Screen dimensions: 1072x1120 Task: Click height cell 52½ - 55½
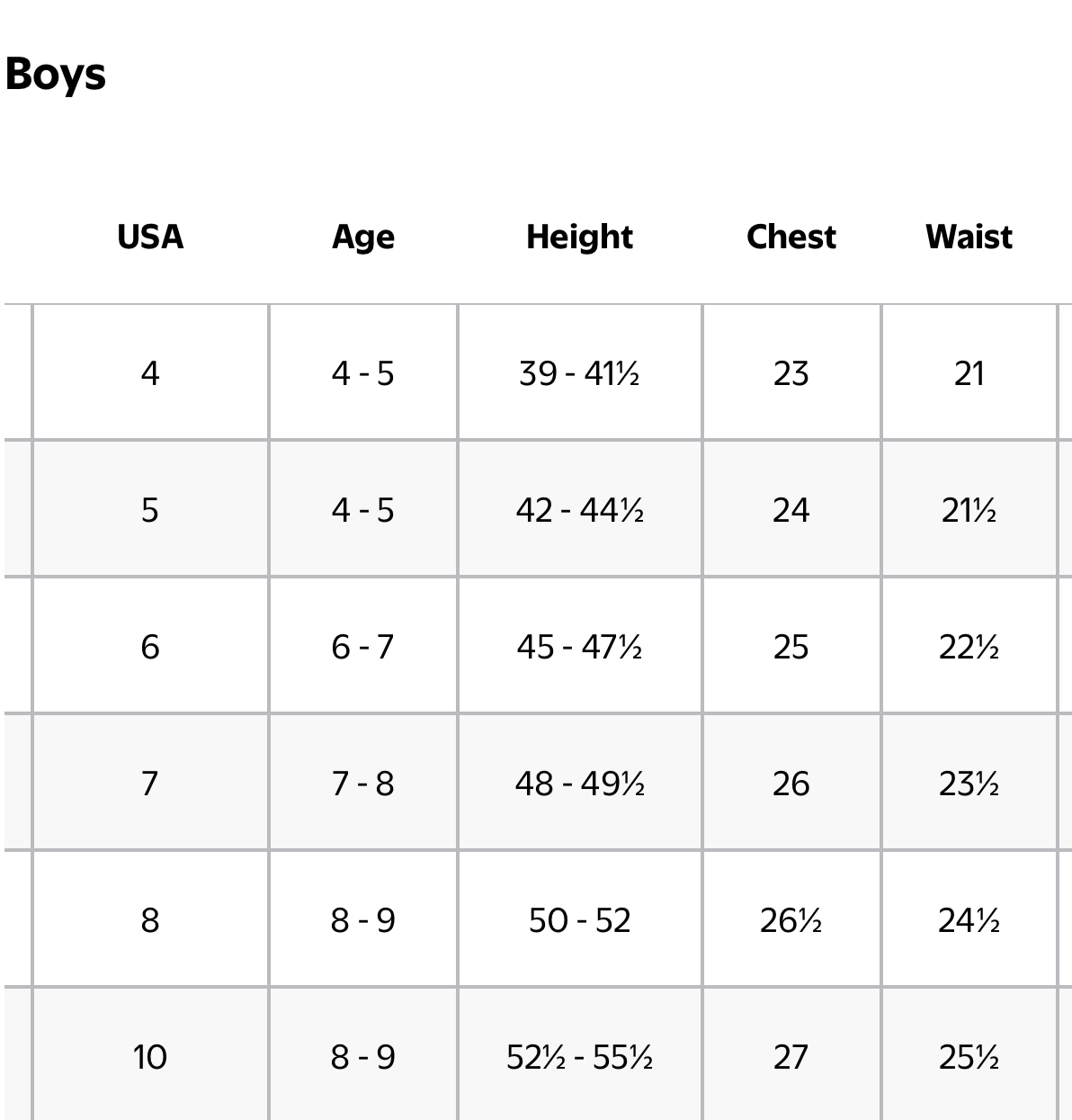[x=580, y=1055]
